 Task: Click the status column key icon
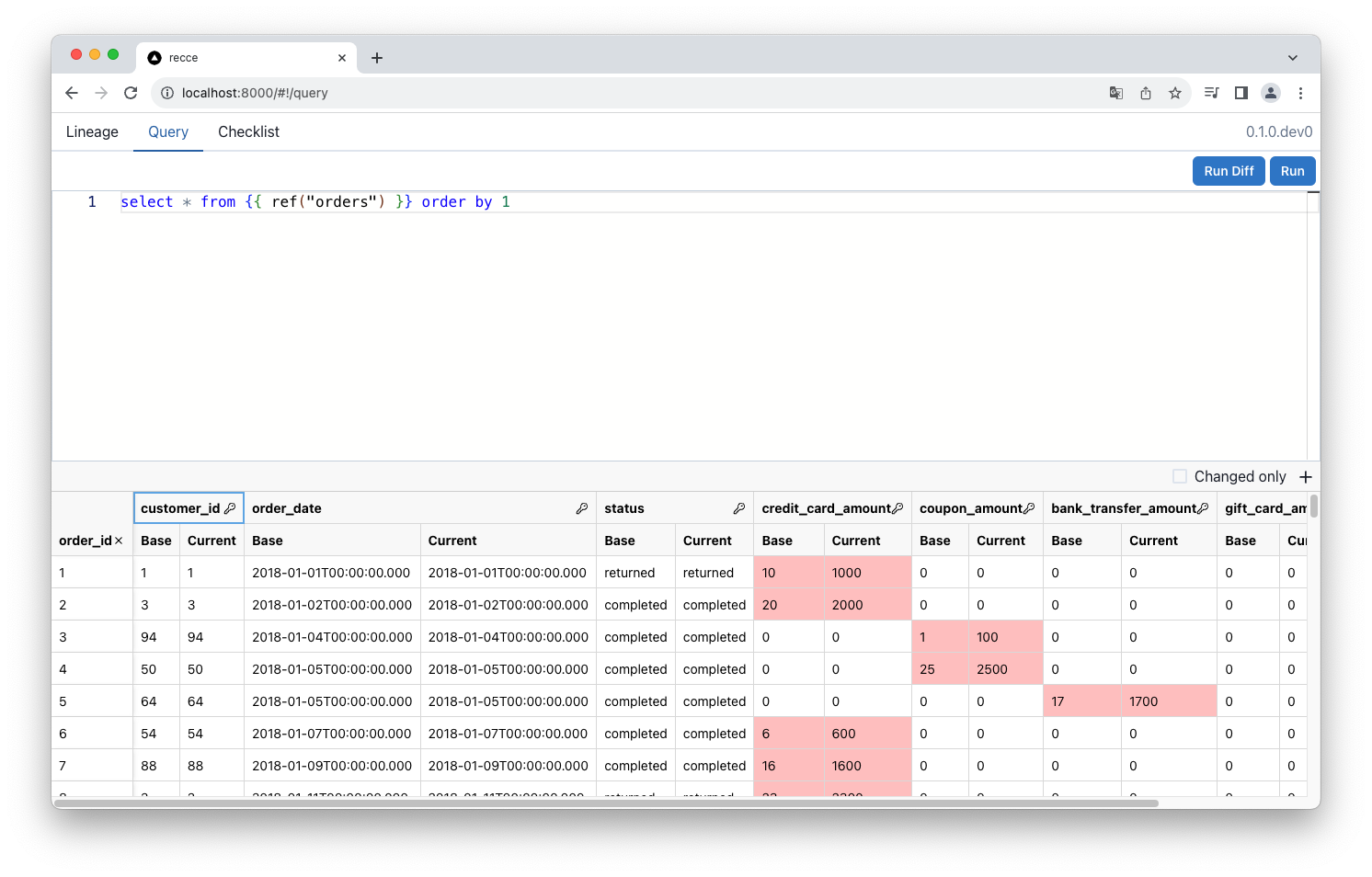pyautogui.click(x=739, y=508)
